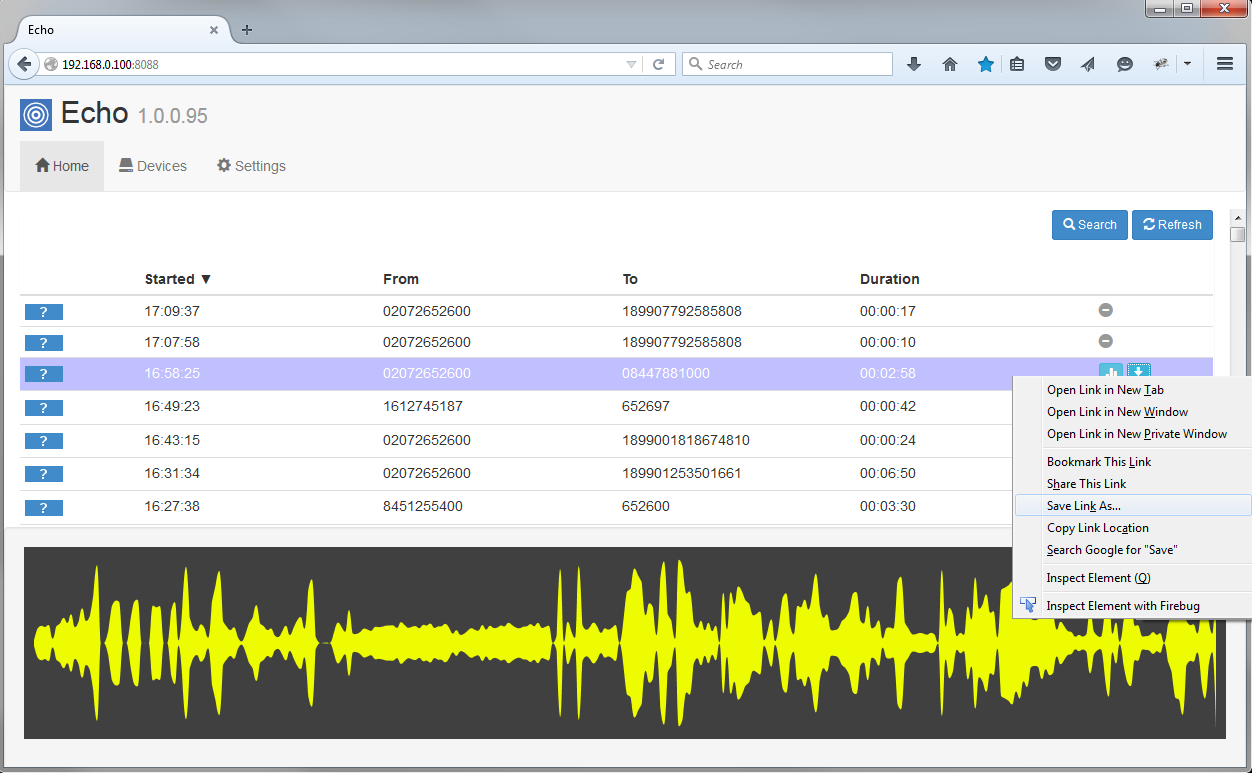
Task: Open a new browser tab
Action: tap(247, 30)
